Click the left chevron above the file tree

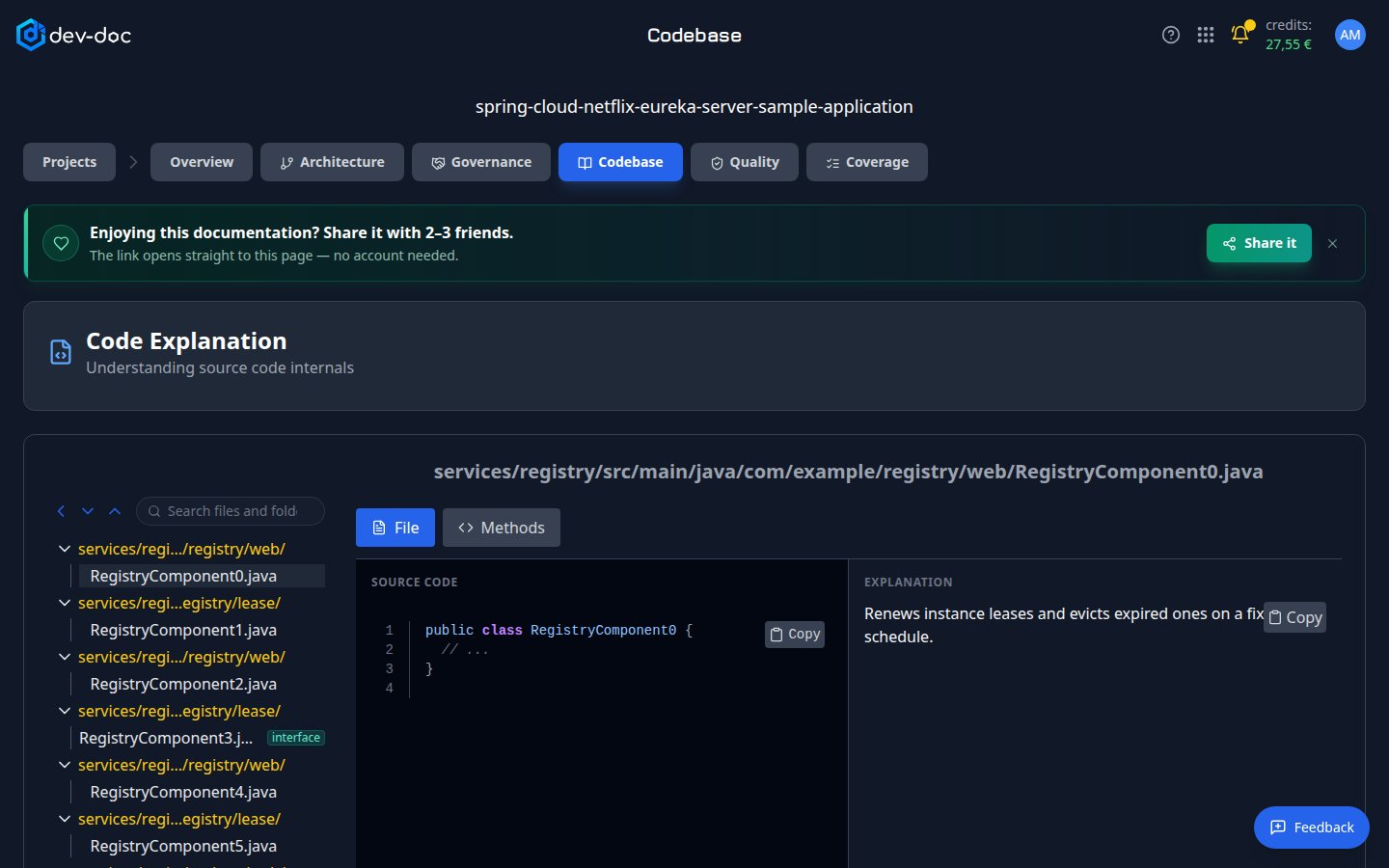(61, 511)
